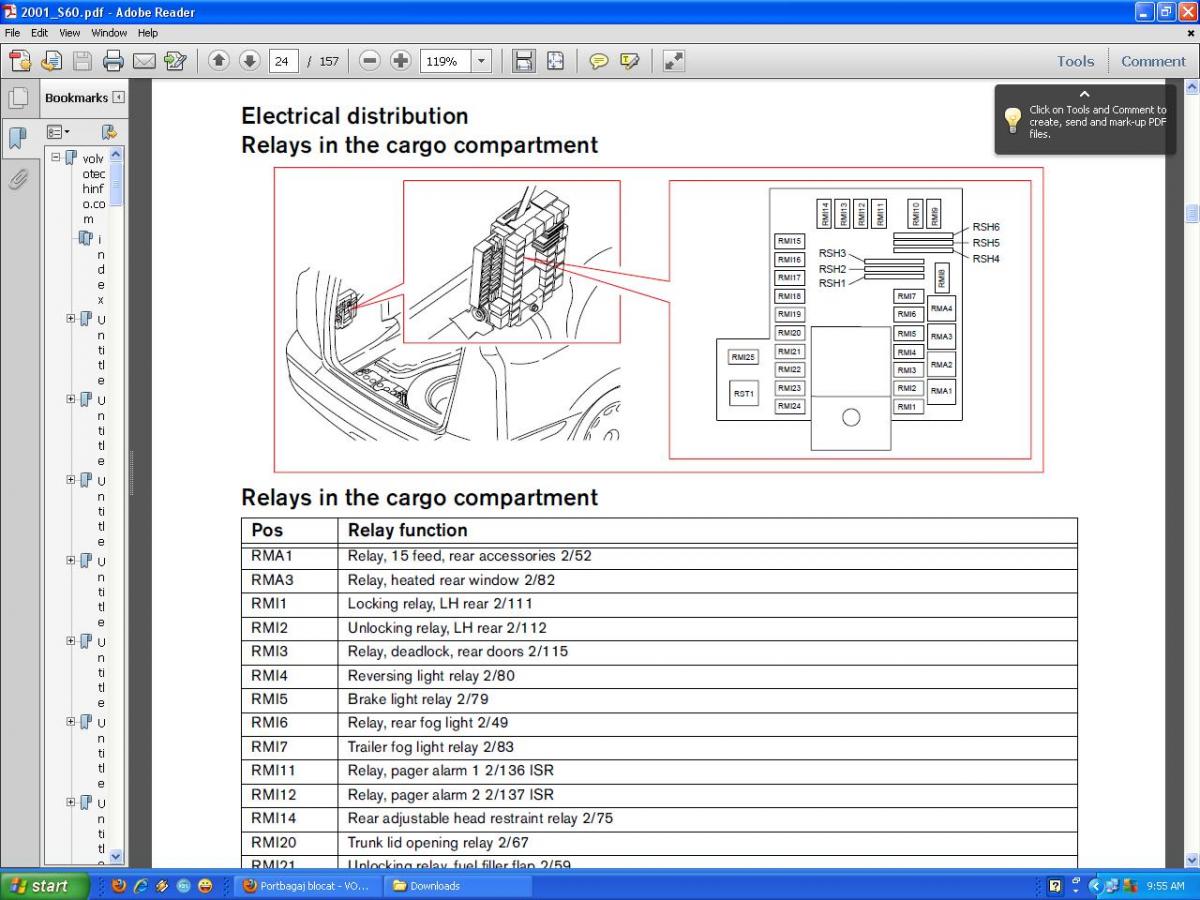Select the Highlight Text tool
Viewport: 1200px width, 900px height.
(x=629, y=61)
